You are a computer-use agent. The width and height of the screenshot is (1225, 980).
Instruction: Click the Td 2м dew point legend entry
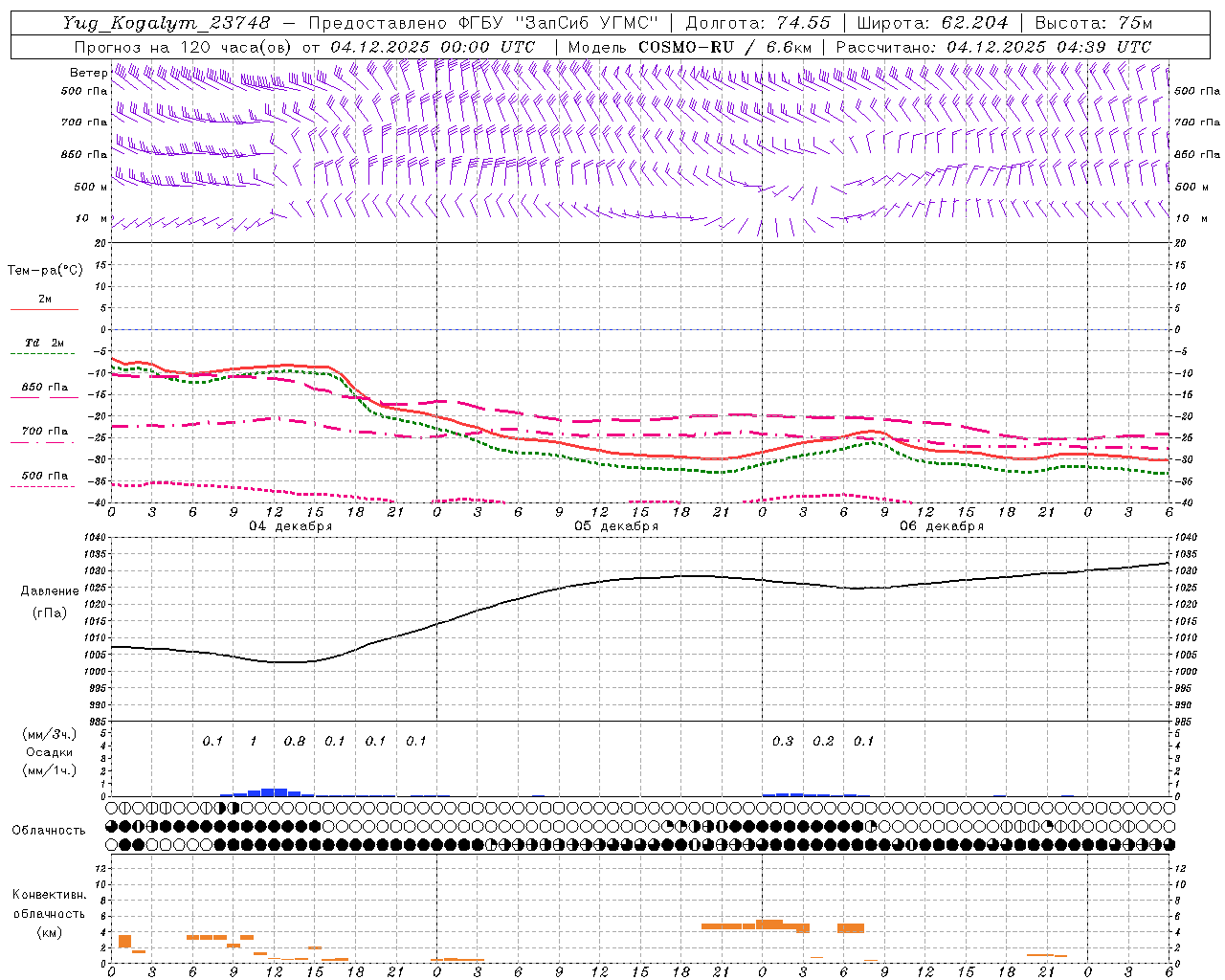[x=45, y=343]
